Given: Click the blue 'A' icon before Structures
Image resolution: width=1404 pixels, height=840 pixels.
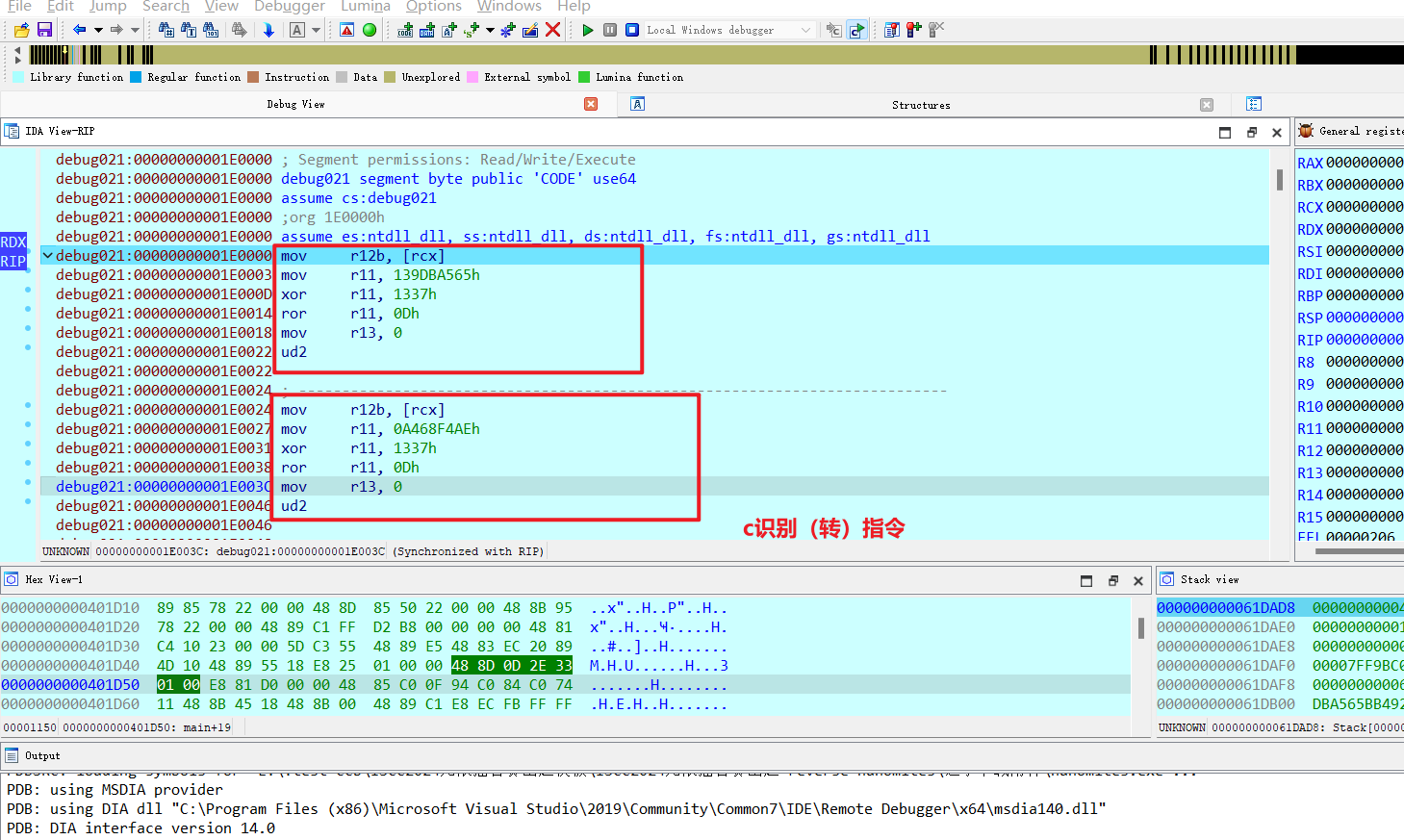Looking at the screenshot, I should tap(637, 104).
